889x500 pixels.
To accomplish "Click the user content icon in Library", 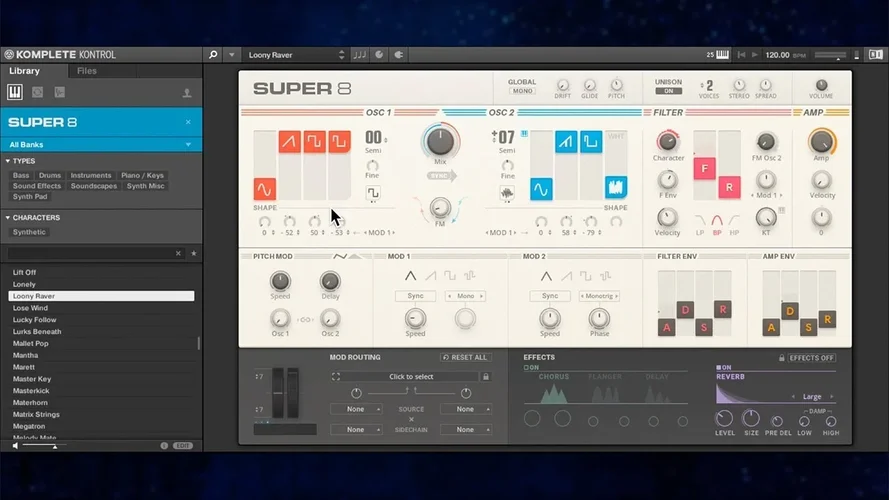I will click(186, 93).
